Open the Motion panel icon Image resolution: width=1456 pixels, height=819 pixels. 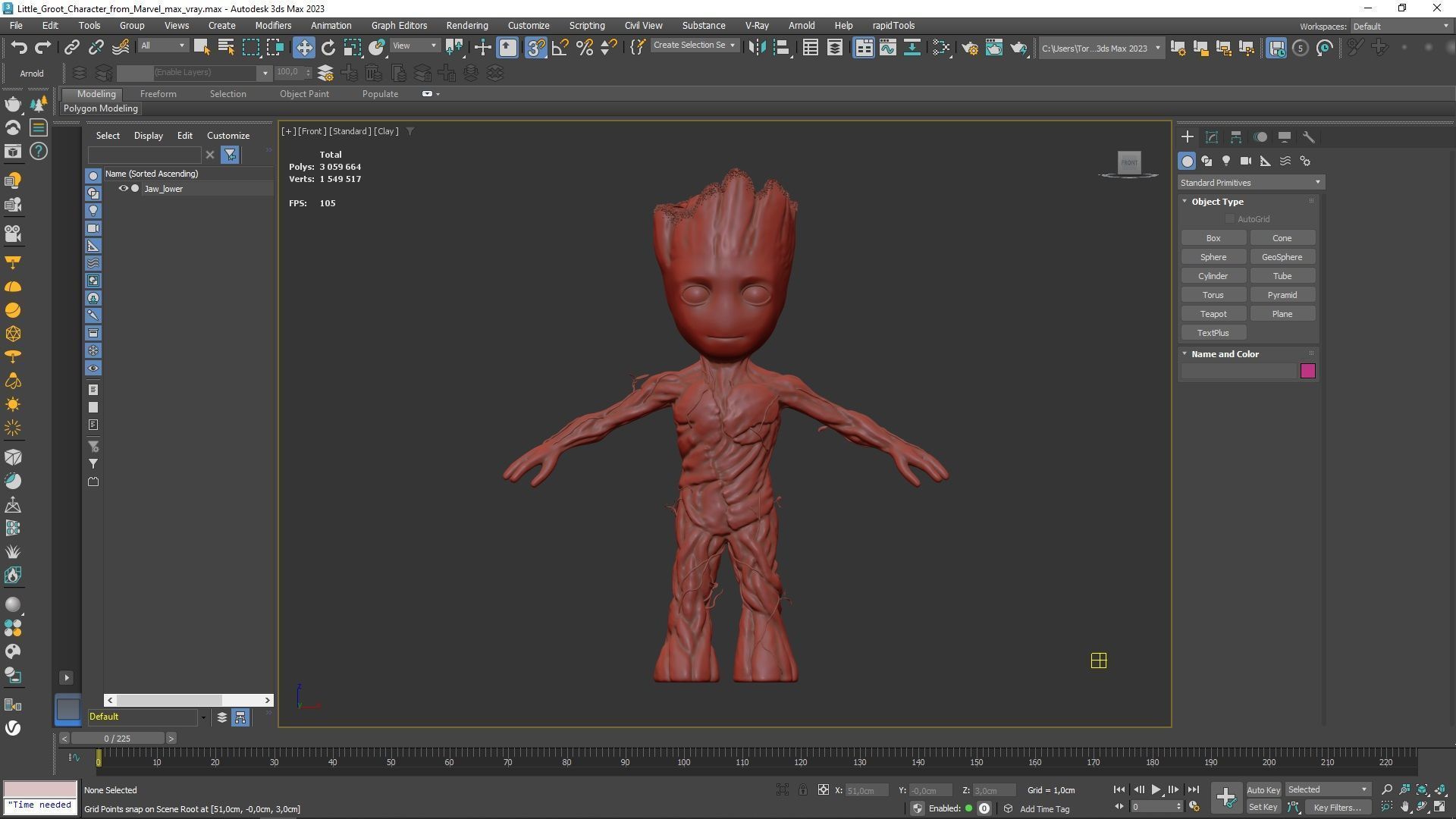click(1260, 137)
